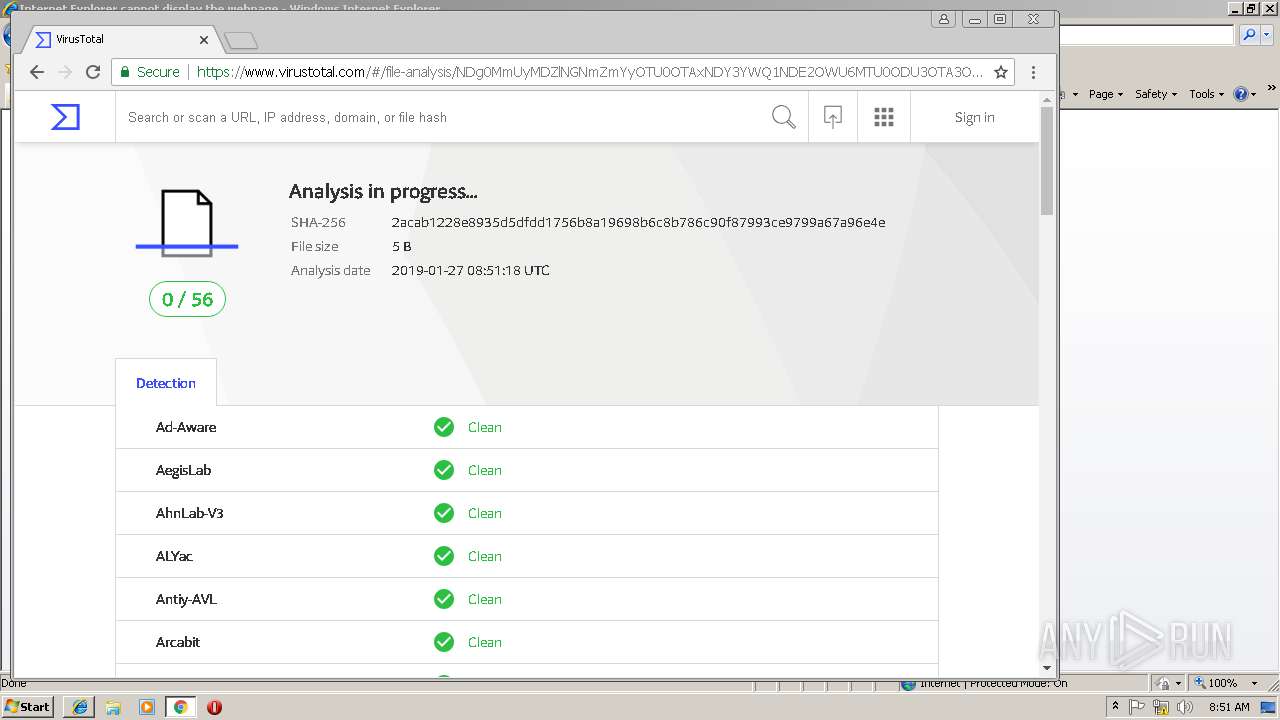Open the apps grid icon
The height and width of the screenshot is (720, 1280).
pos(884,117)
